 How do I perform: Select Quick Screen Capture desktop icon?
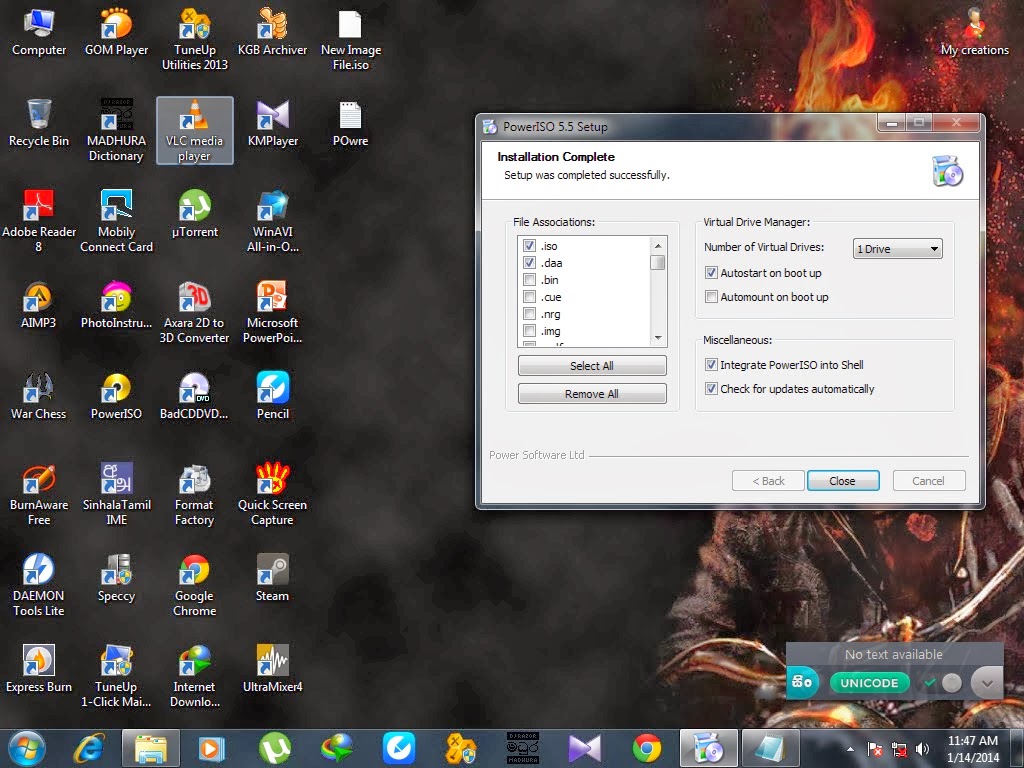point(272,494)
